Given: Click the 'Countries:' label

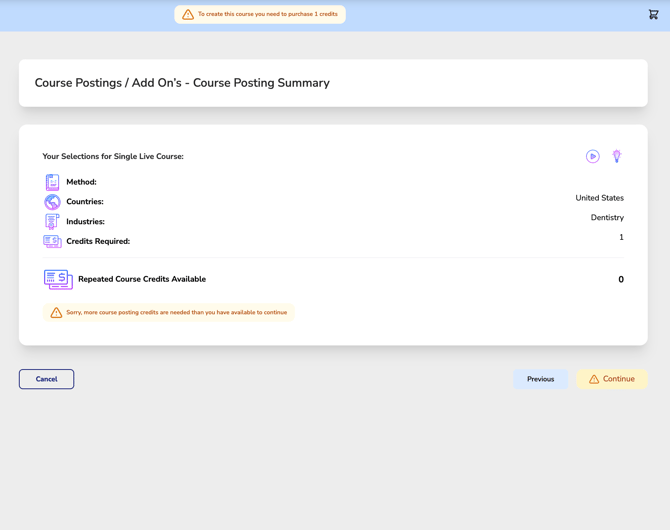Looking at the screenshot, I should coord(85,202).
